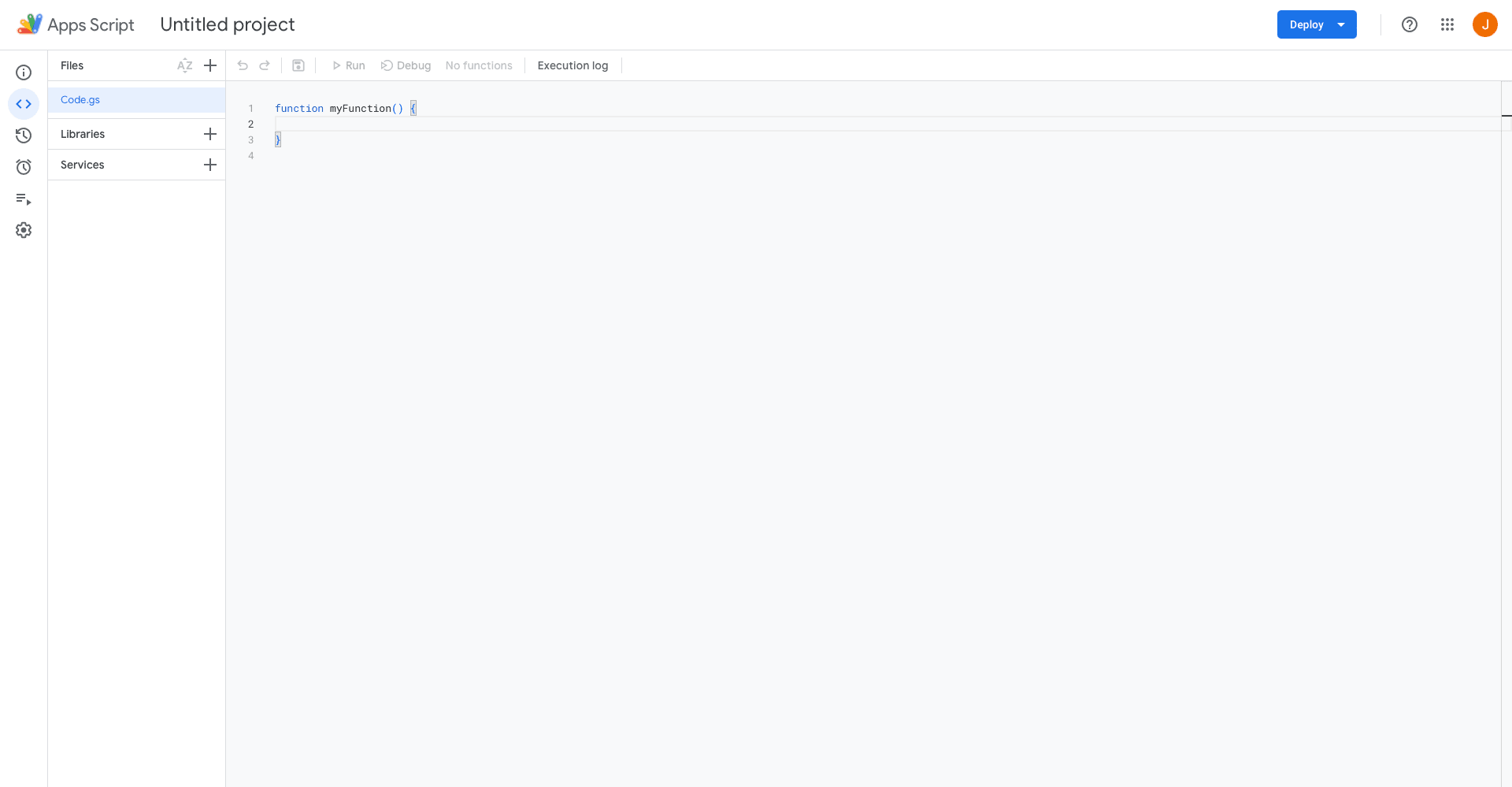Click the Redo arrow in the toolbar
This screenshot has width=1512, height=787.
pos(265,65)
